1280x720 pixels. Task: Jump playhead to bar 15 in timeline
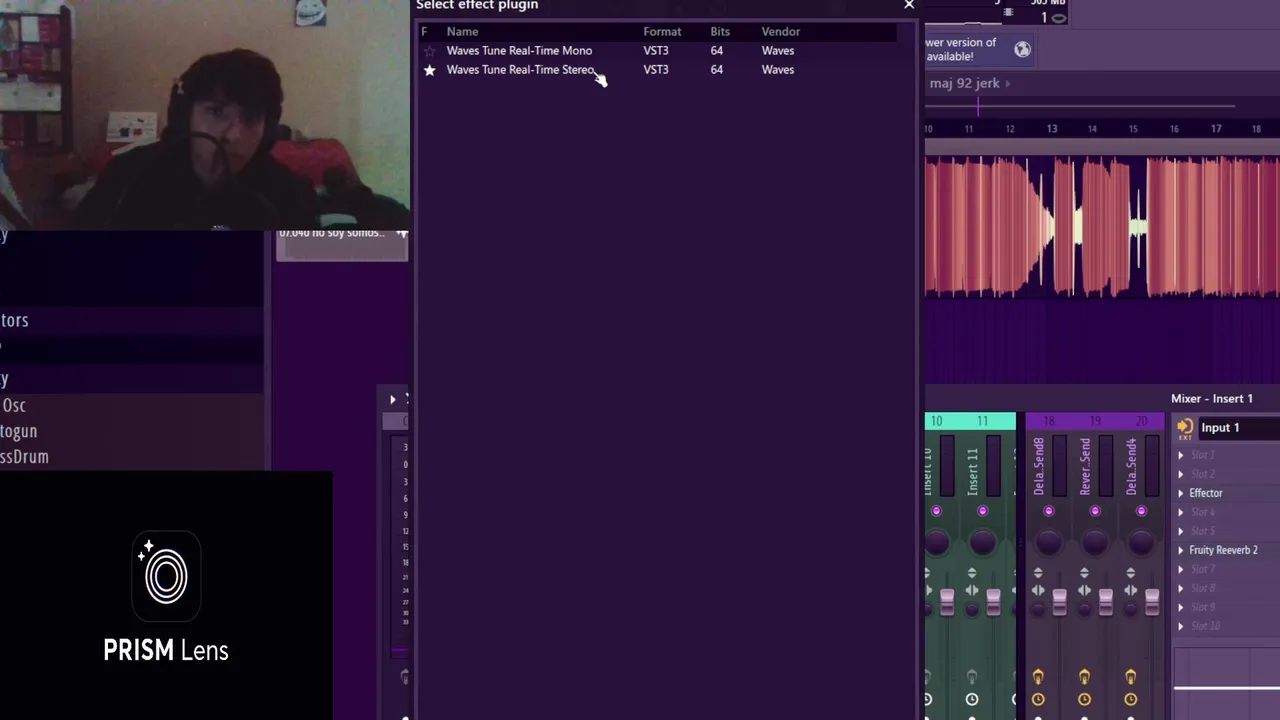pyautogui.click(x=1133, y=129)
